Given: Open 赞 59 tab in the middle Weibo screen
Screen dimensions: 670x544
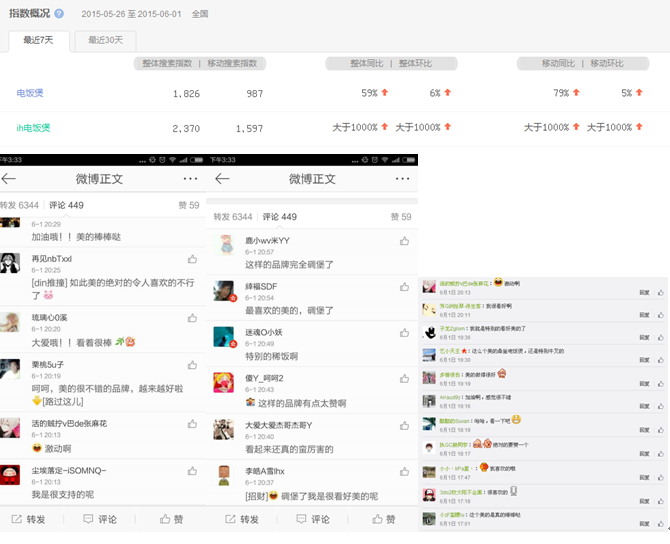Looking at the screenshot, I should point(401,217).
